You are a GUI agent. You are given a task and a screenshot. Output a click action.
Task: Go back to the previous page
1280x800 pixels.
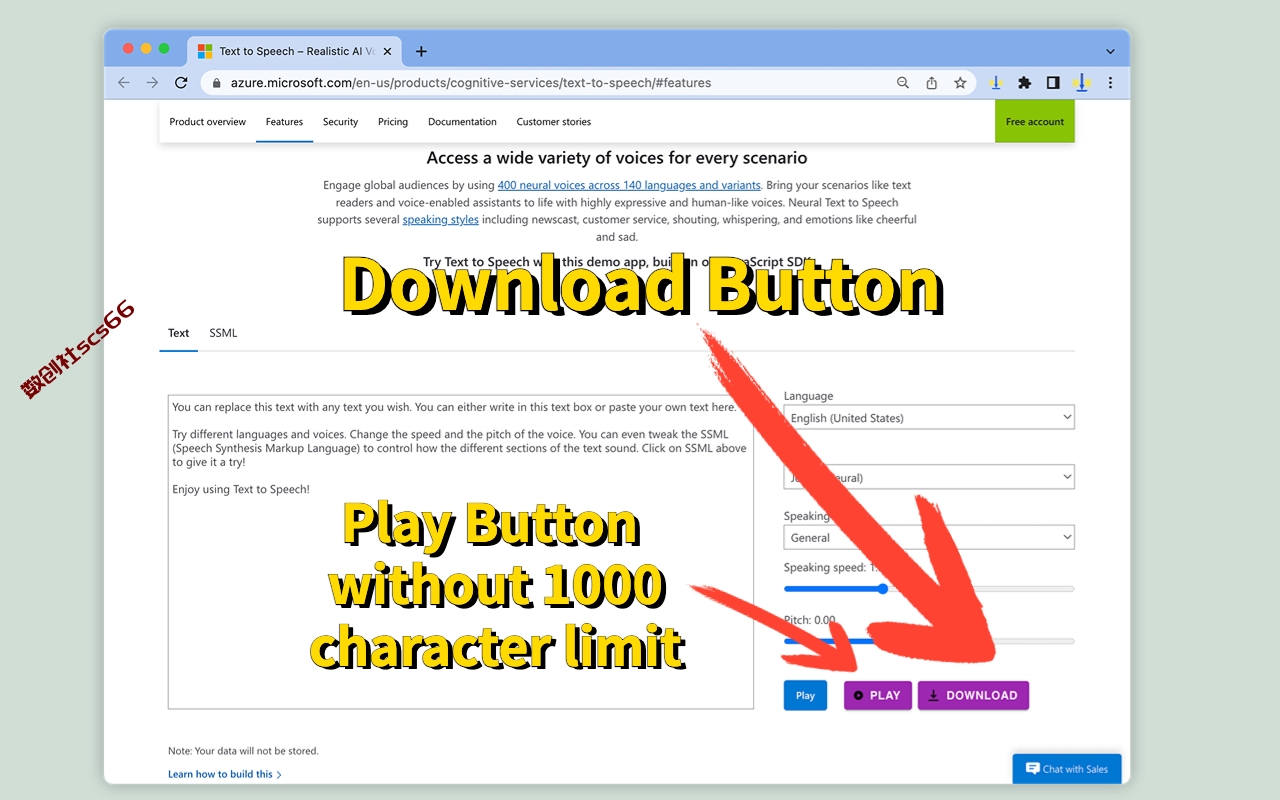pos(124,83)
